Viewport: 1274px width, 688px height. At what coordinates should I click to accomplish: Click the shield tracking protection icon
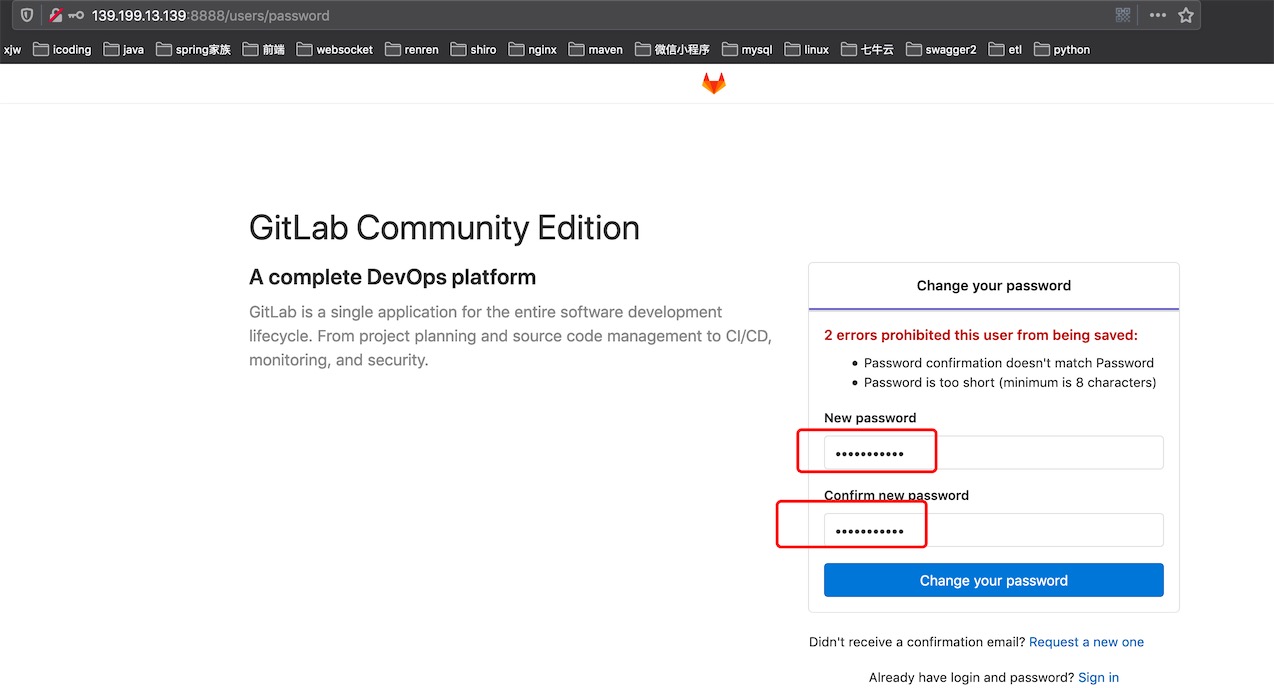tap(27, 15)
